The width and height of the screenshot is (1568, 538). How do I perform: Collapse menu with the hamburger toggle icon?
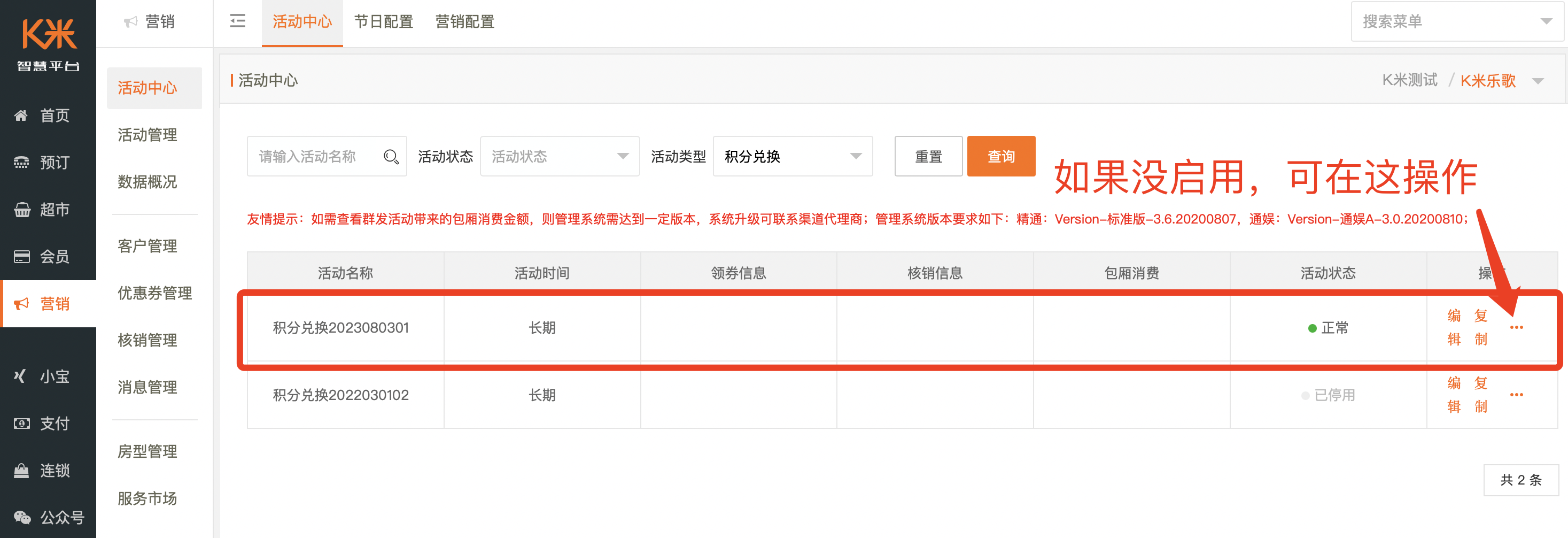(237, 21)
